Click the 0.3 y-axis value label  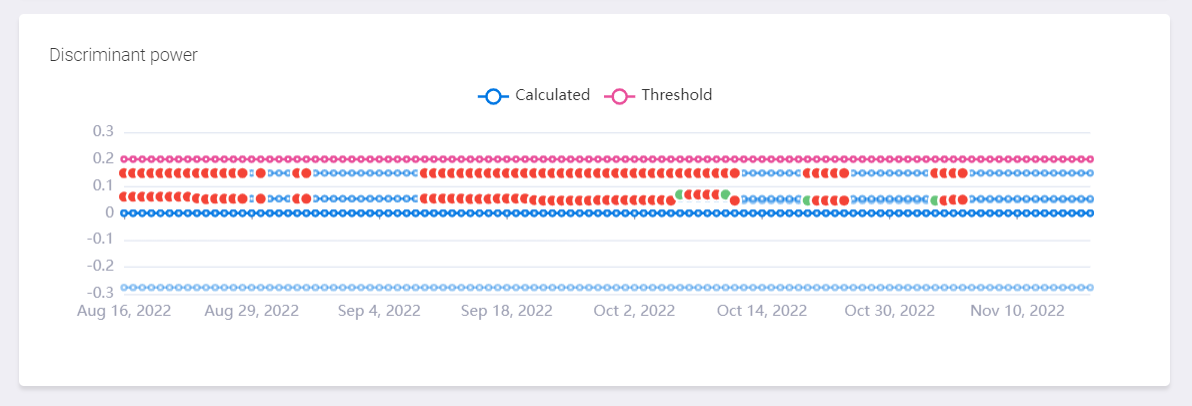(x=103, y=132)
